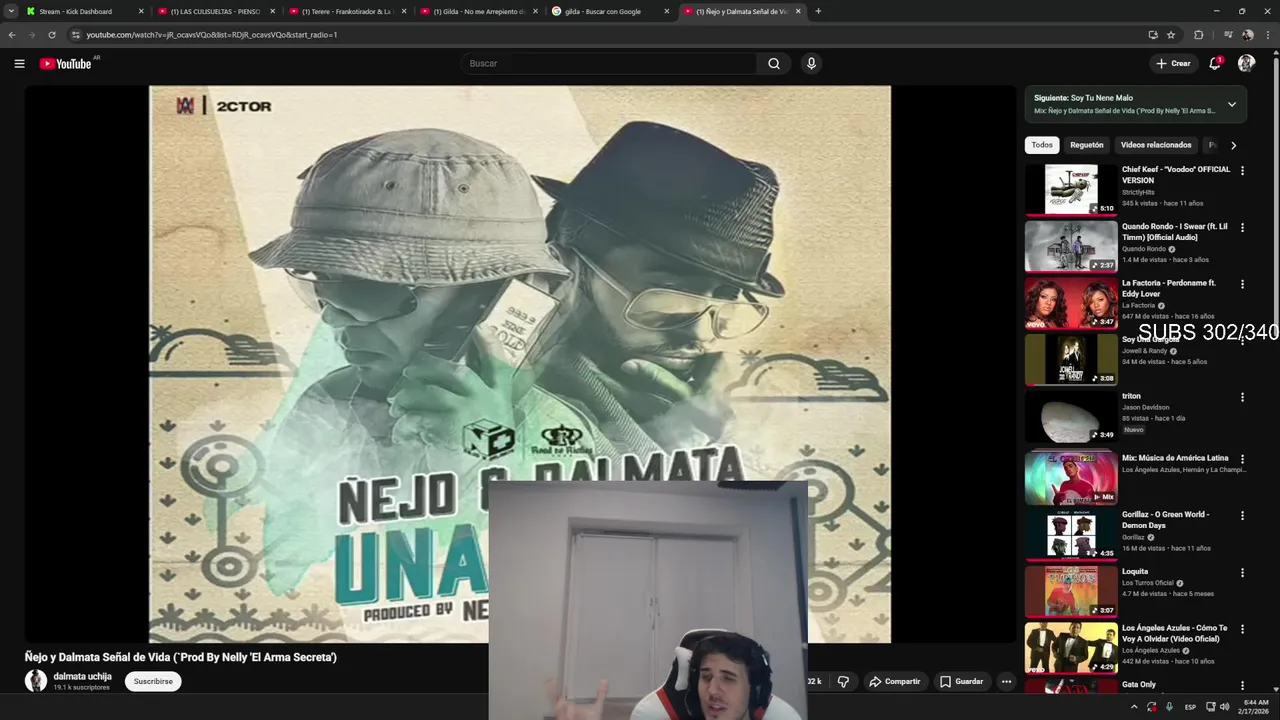Viewport: 1280px width, 720px height.
Task: Save the video with Guardar
Action: [961, 681]
